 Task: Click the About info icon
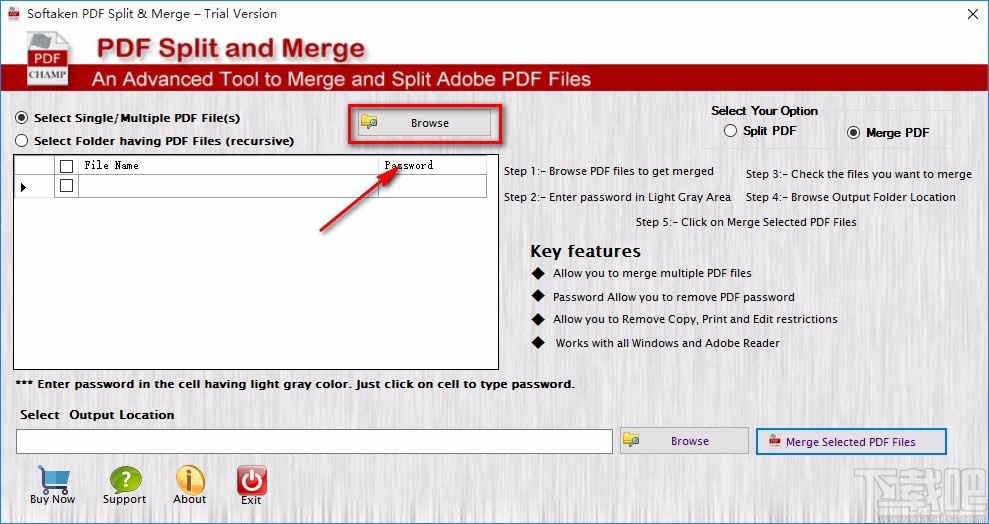[190, 480]
